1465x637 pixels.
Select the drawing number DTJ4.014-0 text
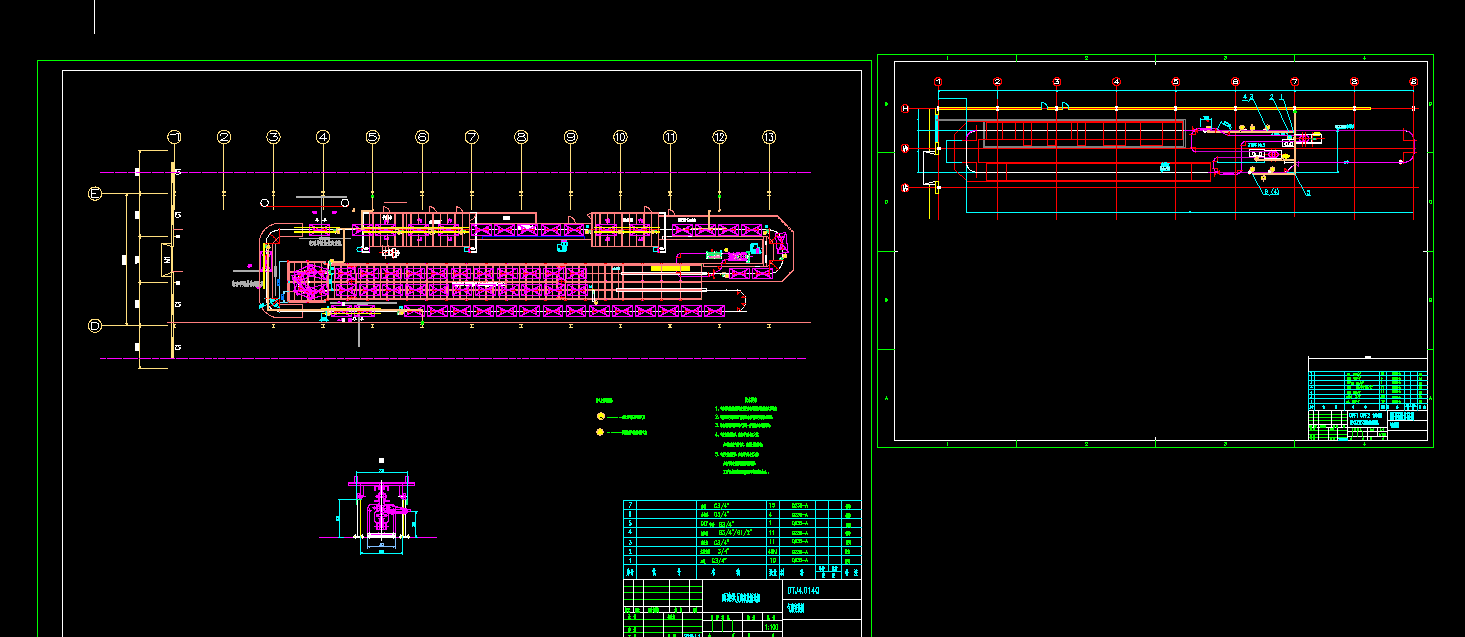point(804,591)
